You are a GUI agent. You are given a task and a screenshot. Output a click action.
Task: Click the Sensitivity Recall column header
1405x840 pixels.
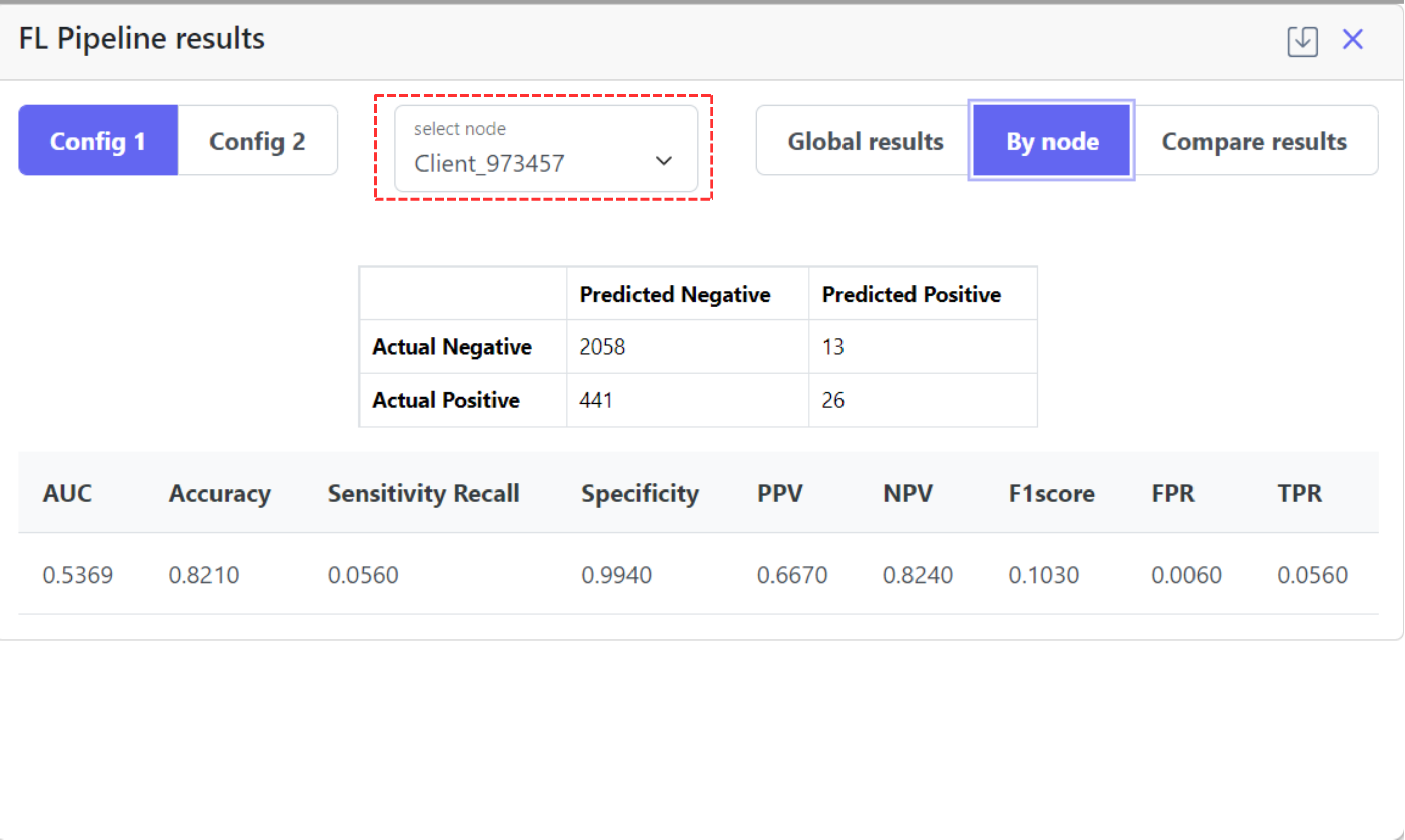pyautogui.click(x=423, y=493)
